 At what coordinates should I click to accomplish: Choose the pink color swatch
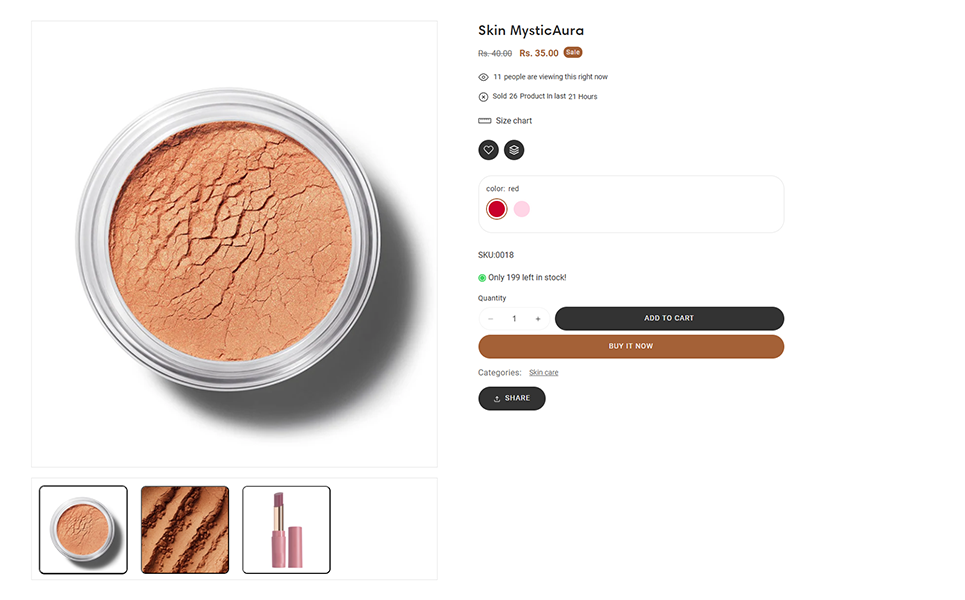coord(522,209)
